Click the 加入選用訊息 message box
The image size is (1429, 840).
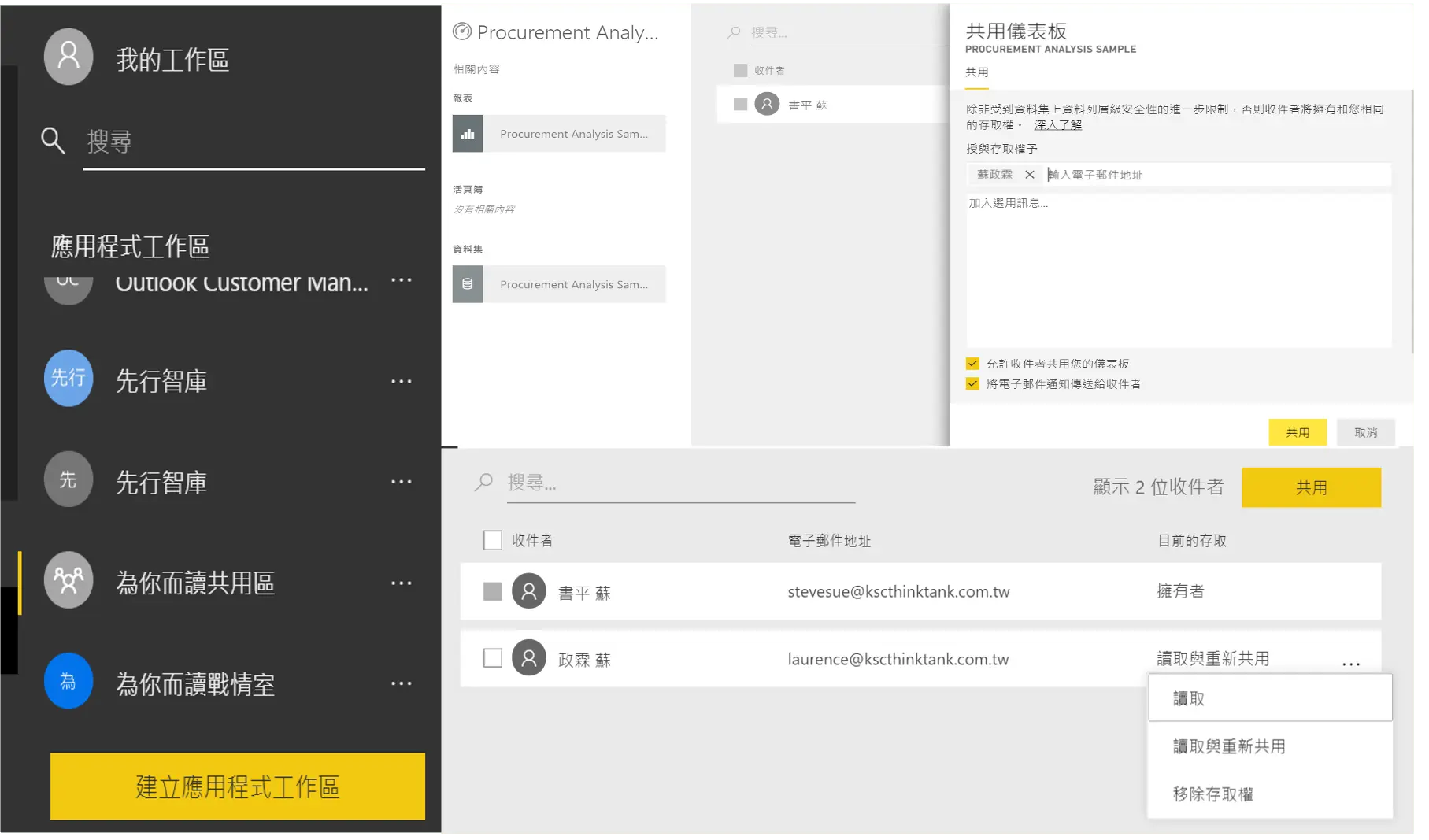[x=1180, y=271]
